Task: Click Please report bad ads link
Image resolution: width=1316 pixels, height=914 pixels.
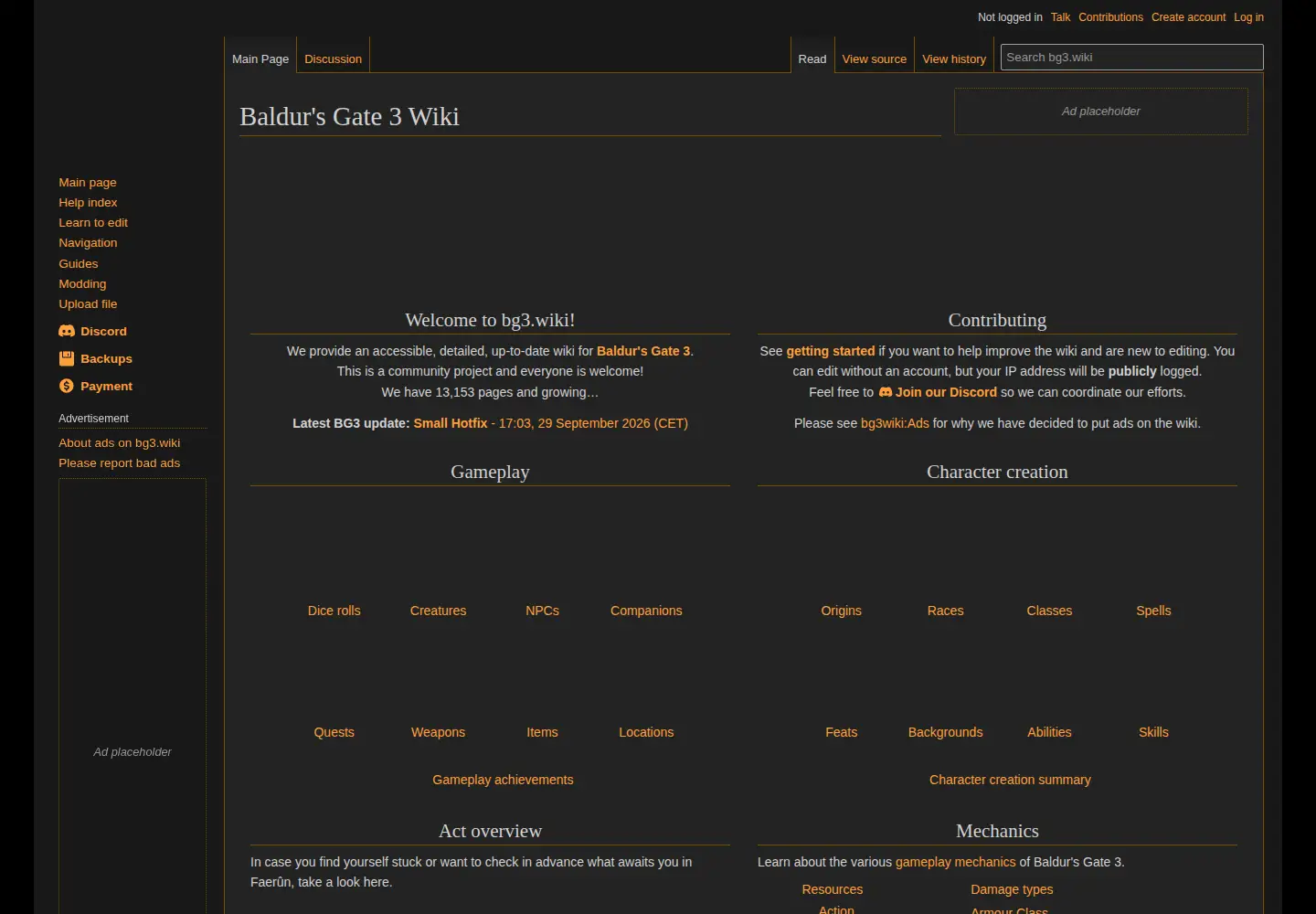Action: pyautogui.click(x=120, y=462)
